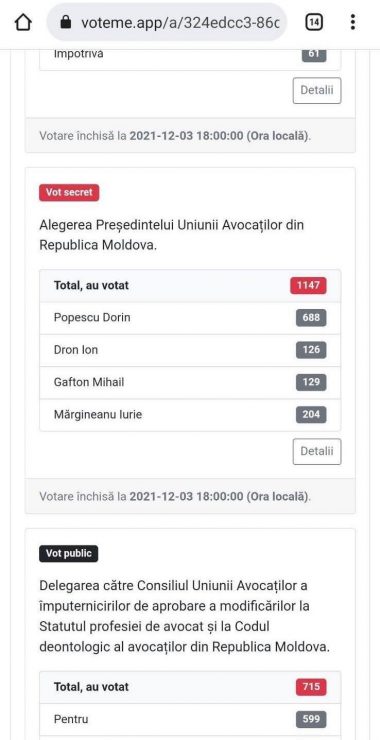Tap the 204 vote count badge
Viewport: 380px width, 740px height.
311,415
